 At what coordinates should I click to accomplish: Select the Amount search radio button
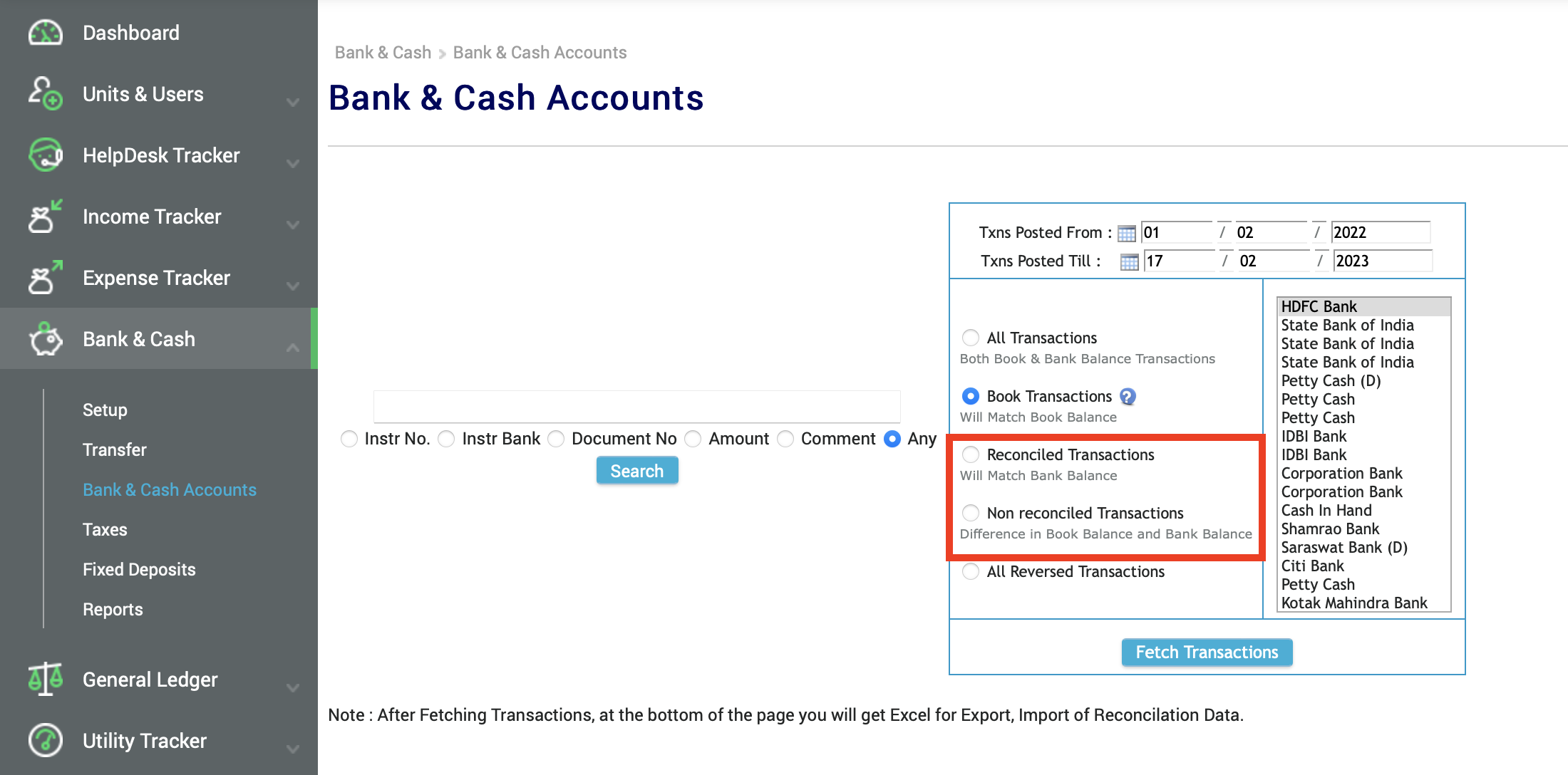point(692,439)
